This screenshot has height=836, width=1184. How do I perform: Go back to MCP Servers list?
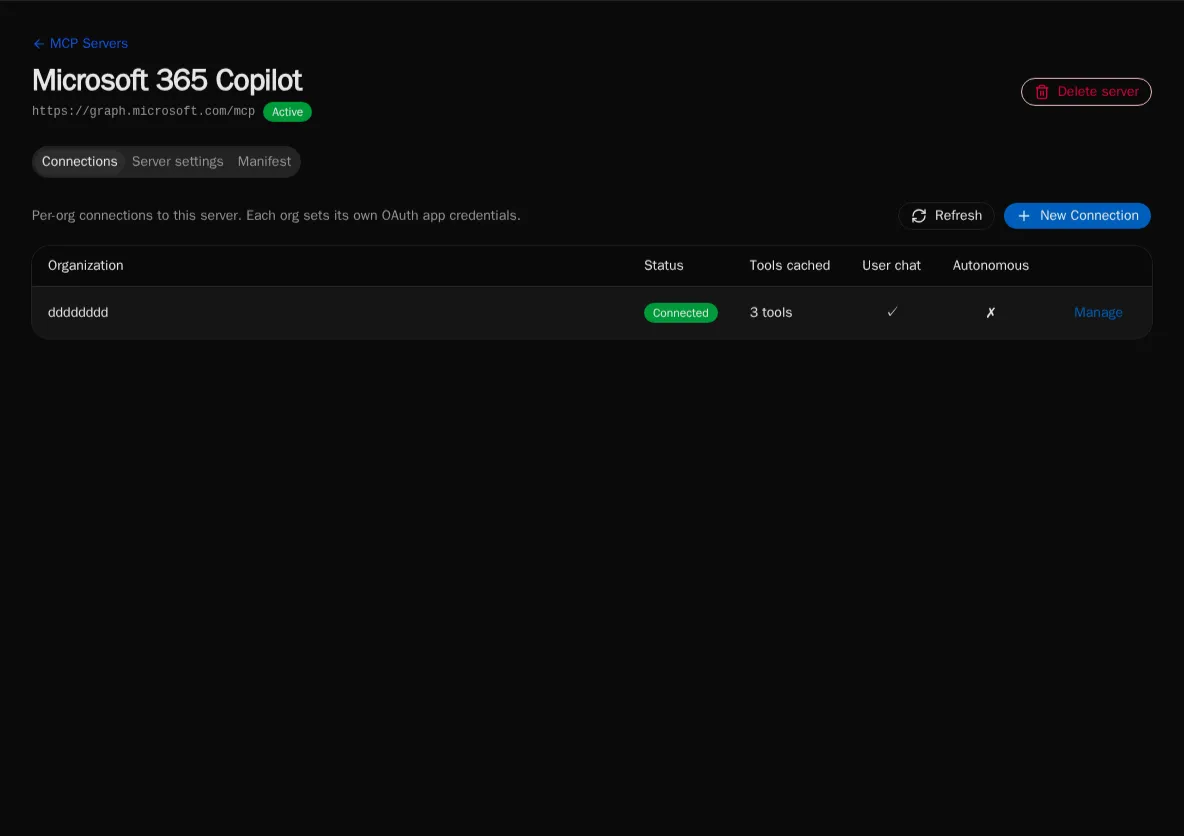click(x=80, y=44)
